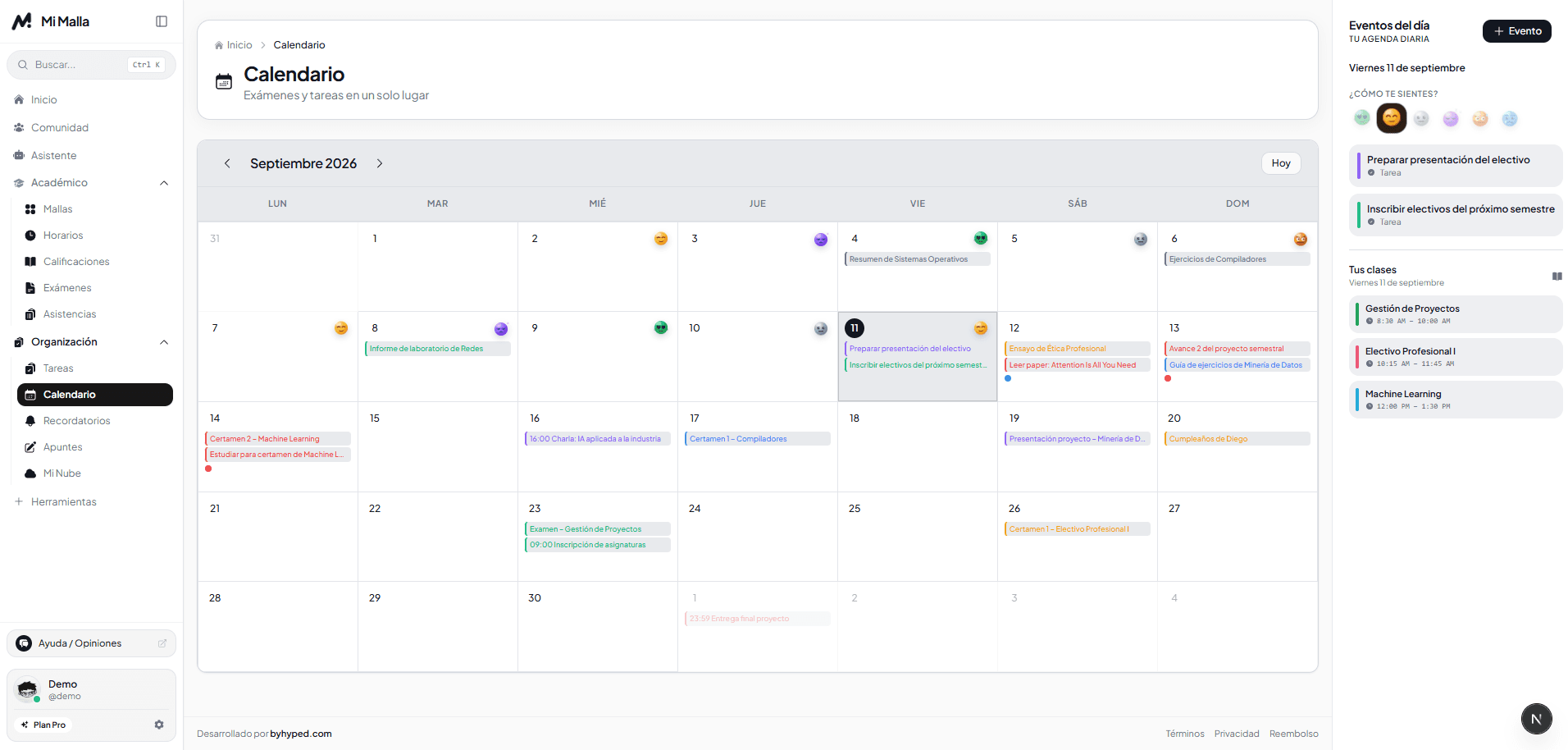
Task: Select the purple mood face
Action: pos(1451,118)
